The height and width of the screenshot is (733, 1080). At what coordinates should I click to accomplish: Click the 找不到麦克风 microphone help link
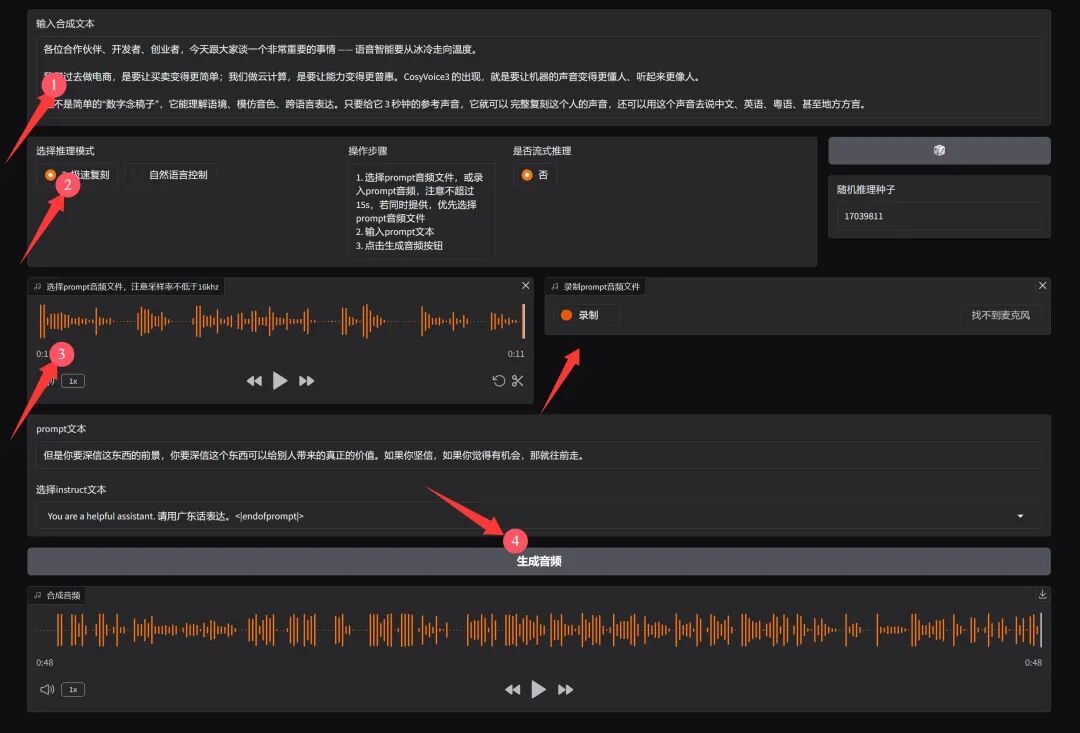pyautogui.click(x=1002, y=314)
